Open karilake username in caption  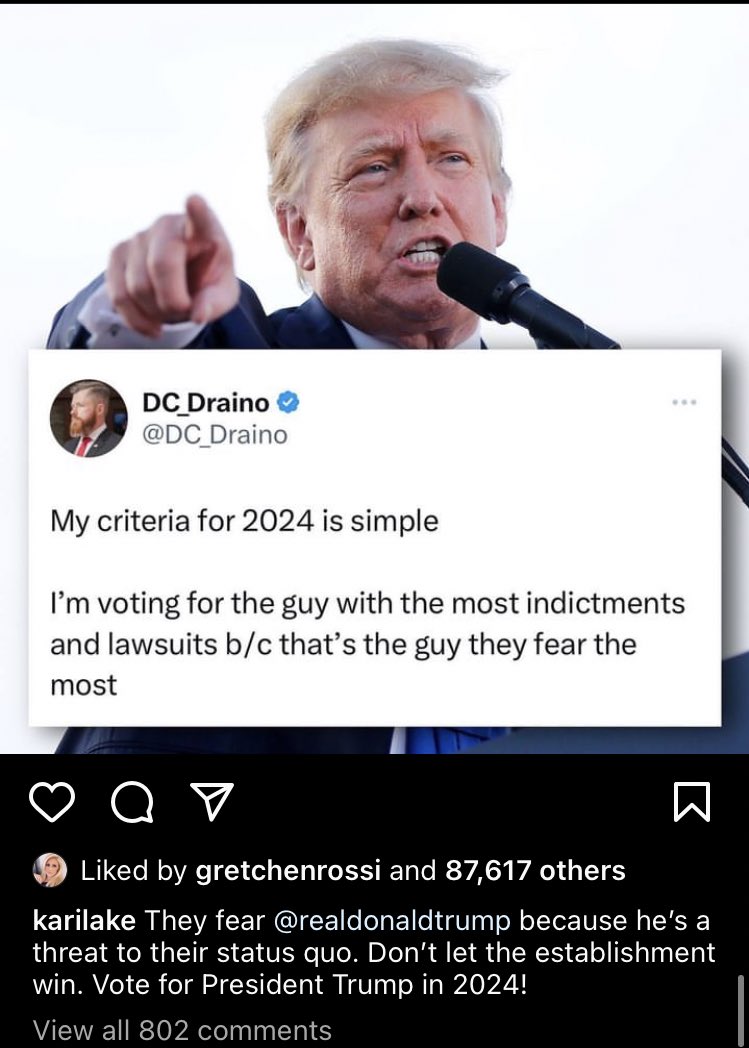pyautogui.click(x=84, y=920)
